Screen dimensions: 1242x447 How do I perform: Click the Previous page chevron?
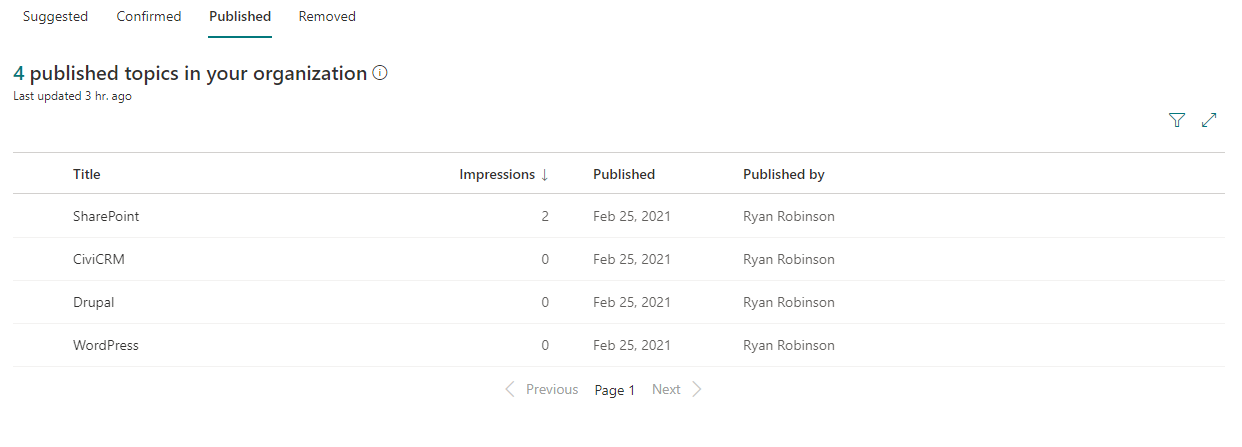coord(510,389)
